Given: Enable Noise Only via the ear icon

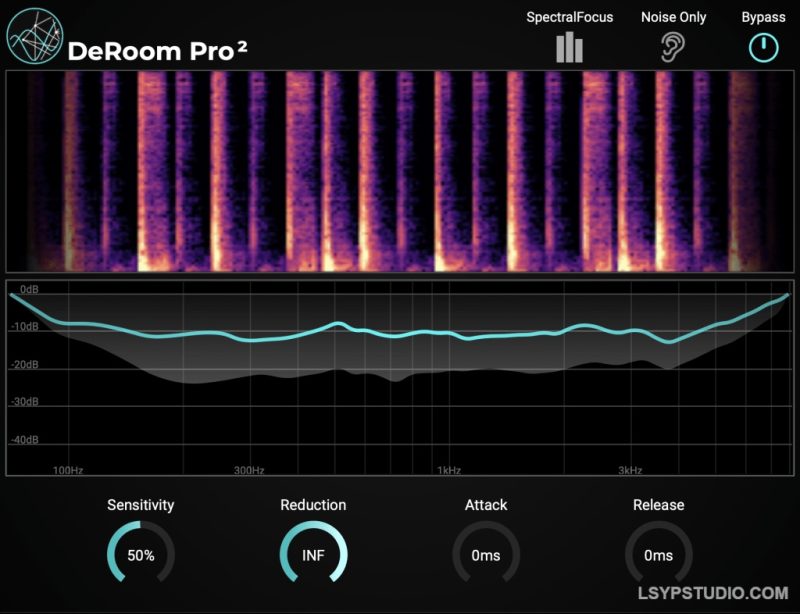Looking at the screenshot, I should (673, 45).
